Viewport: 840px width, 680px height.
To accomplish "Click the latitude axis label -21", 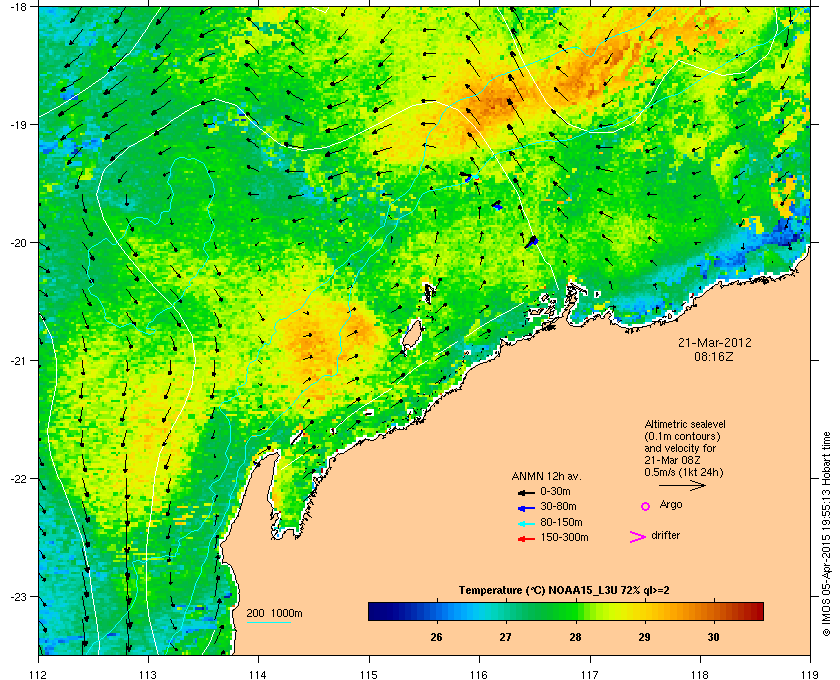I will [18, 361].
